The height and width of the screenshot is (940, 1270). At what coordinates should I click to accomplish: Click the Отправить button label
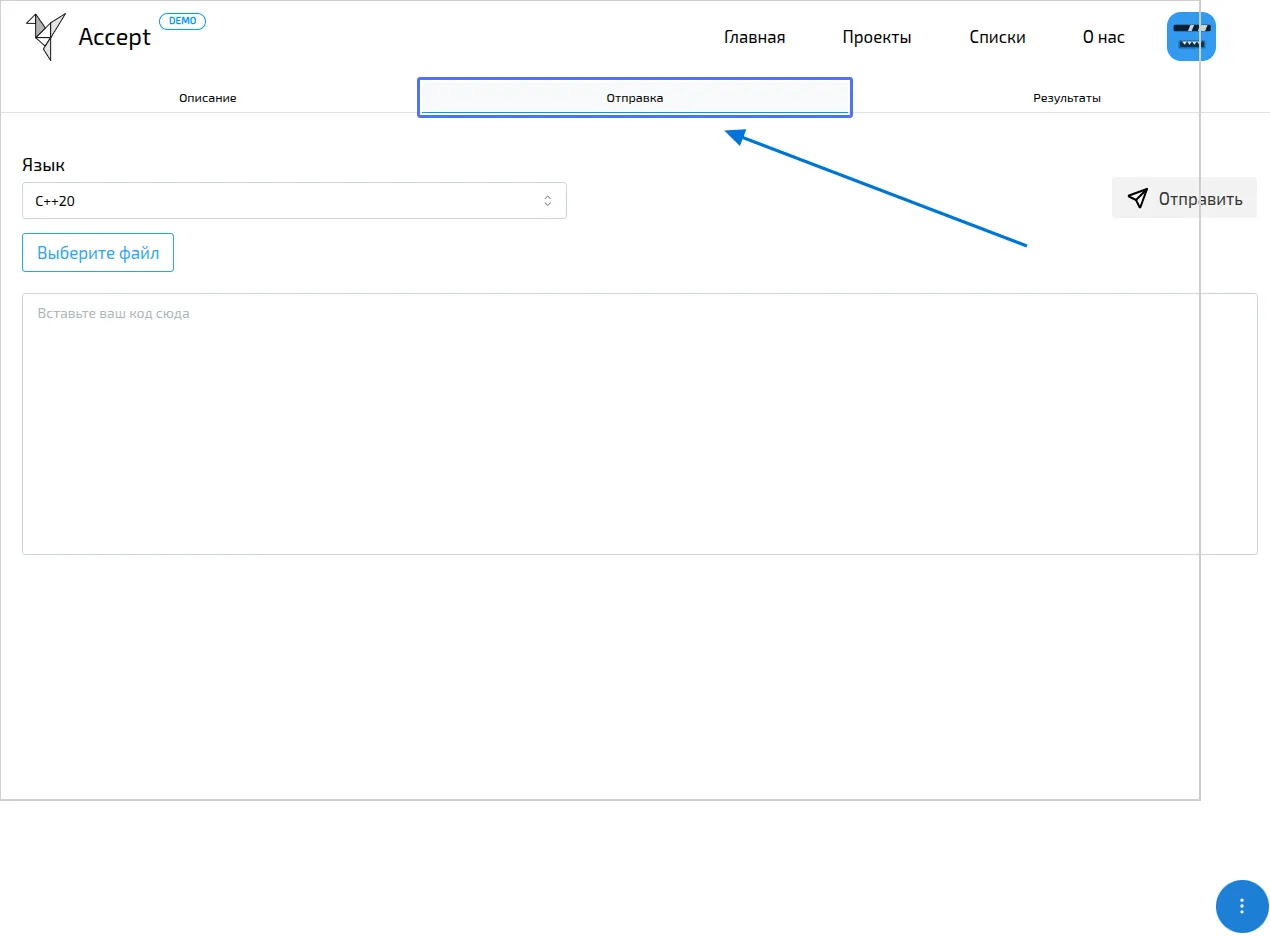tap(1200, 199)
